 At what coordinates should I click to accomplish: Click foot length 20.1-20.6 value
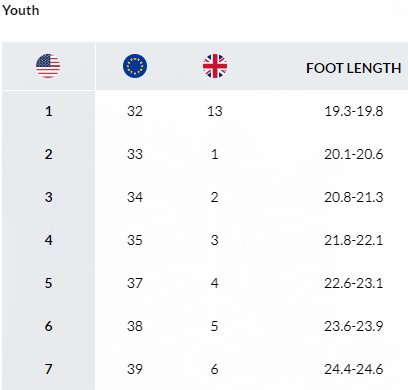point(354,154)
